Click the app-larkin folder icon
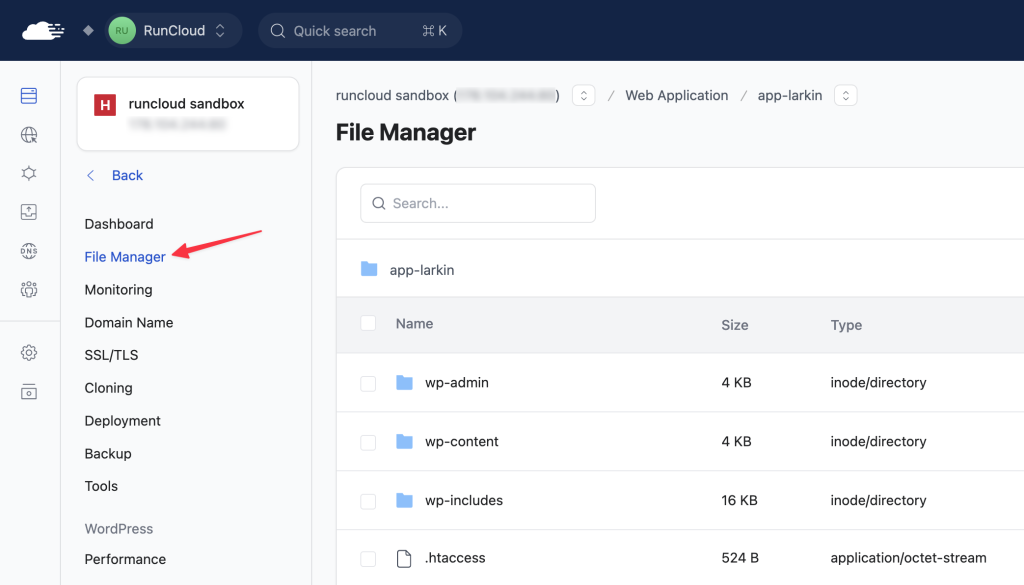1024x585 pixels. (x=369, y=268)
